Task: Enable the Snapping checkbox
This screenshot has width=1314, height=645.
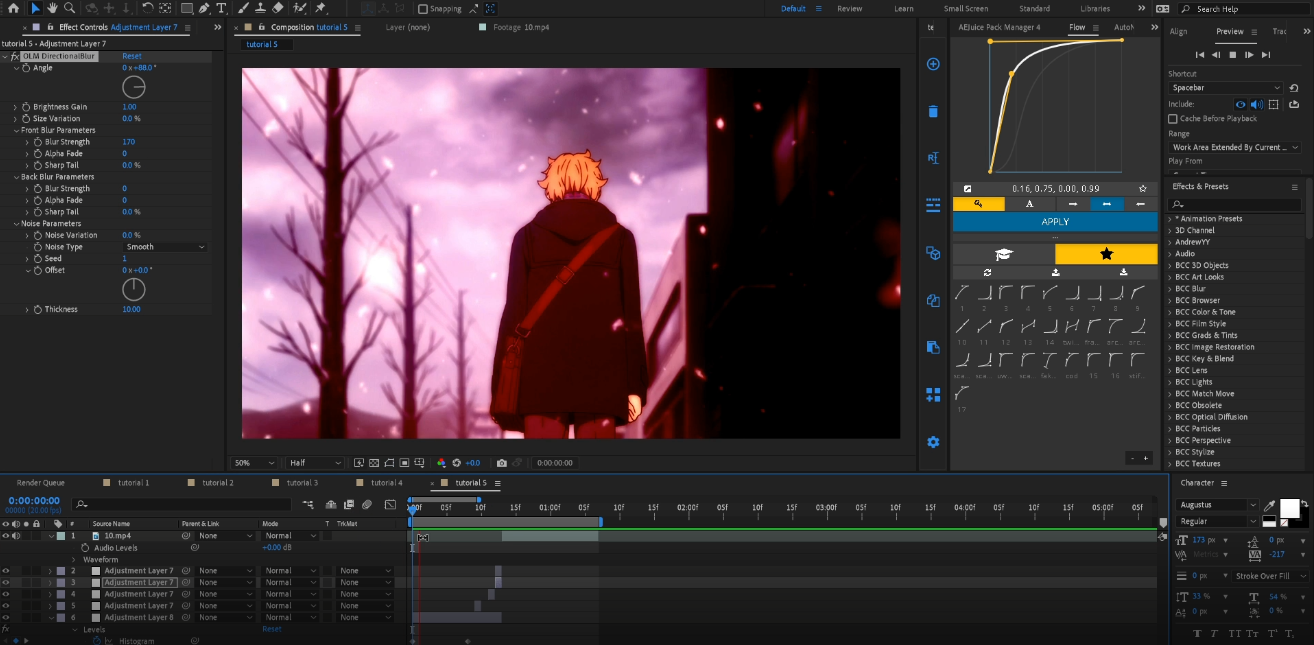Action: click(423, 9)
